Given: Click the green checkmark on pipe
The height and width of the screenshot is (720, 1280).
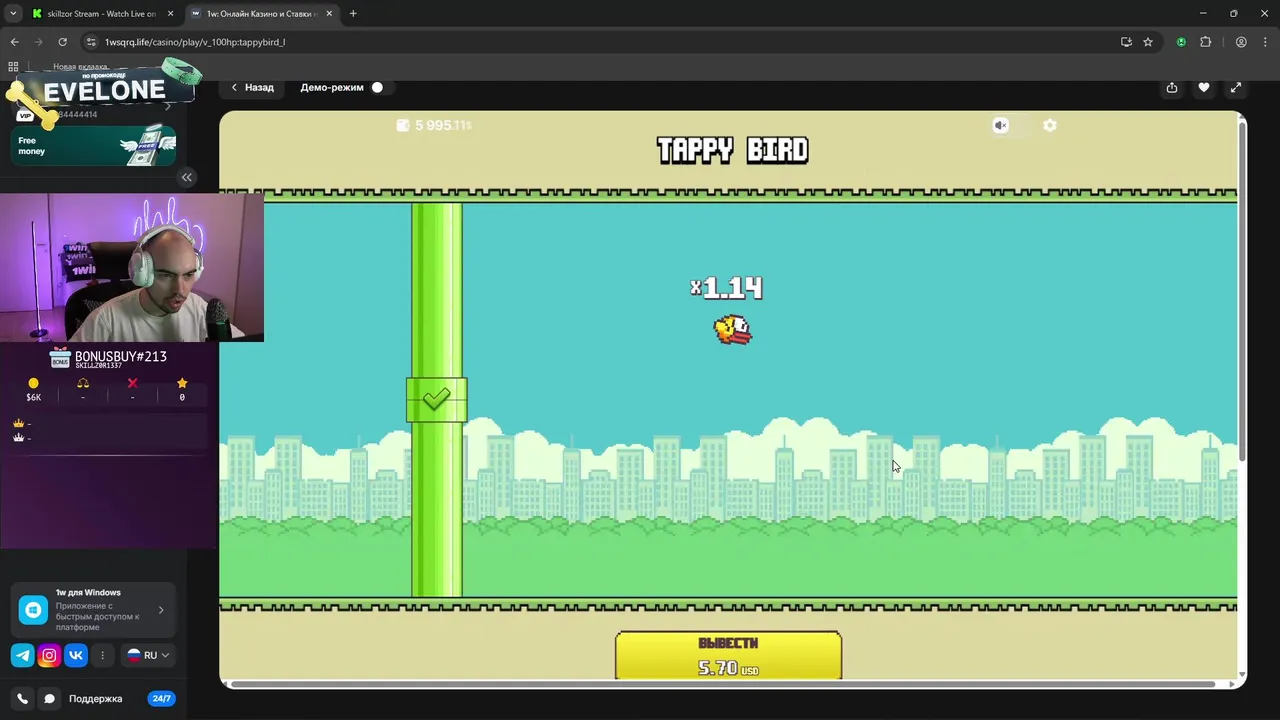Looking at the screenshot, I should (436, 399).
